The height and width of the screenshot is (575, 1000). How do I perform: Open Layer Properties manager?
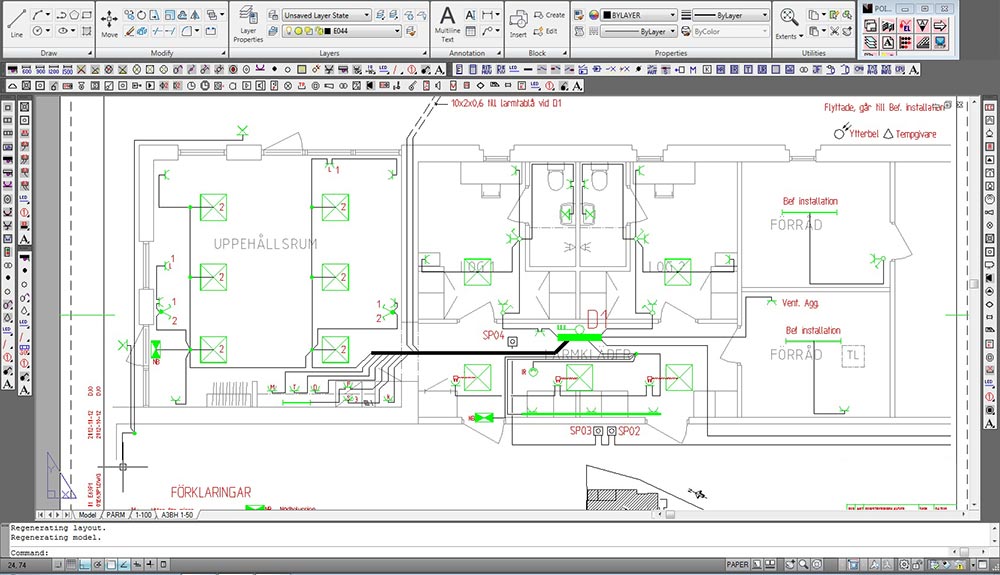pos(248,25)
